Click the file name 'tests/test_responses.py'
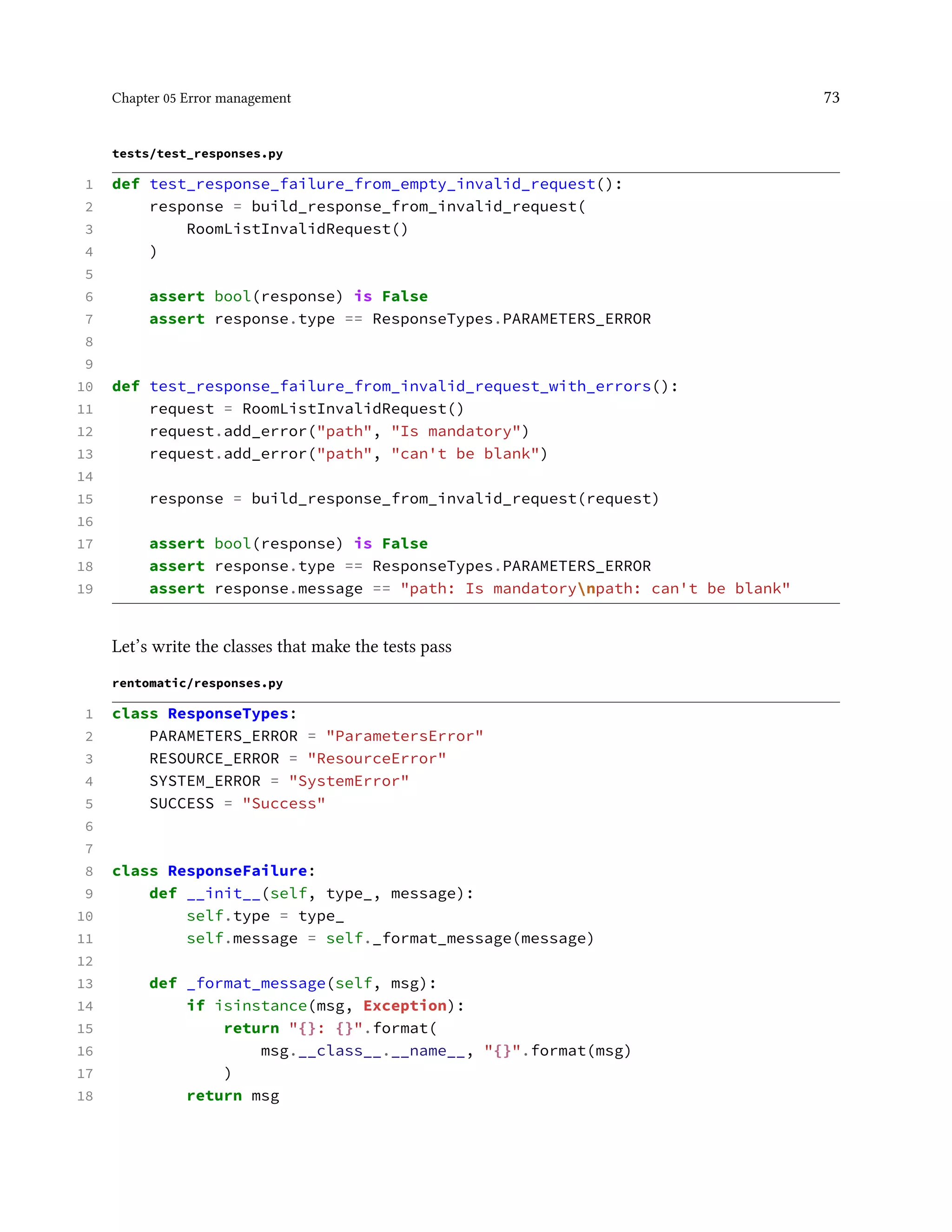Screen dimensions: 952x1232 [x=198, y=153]
